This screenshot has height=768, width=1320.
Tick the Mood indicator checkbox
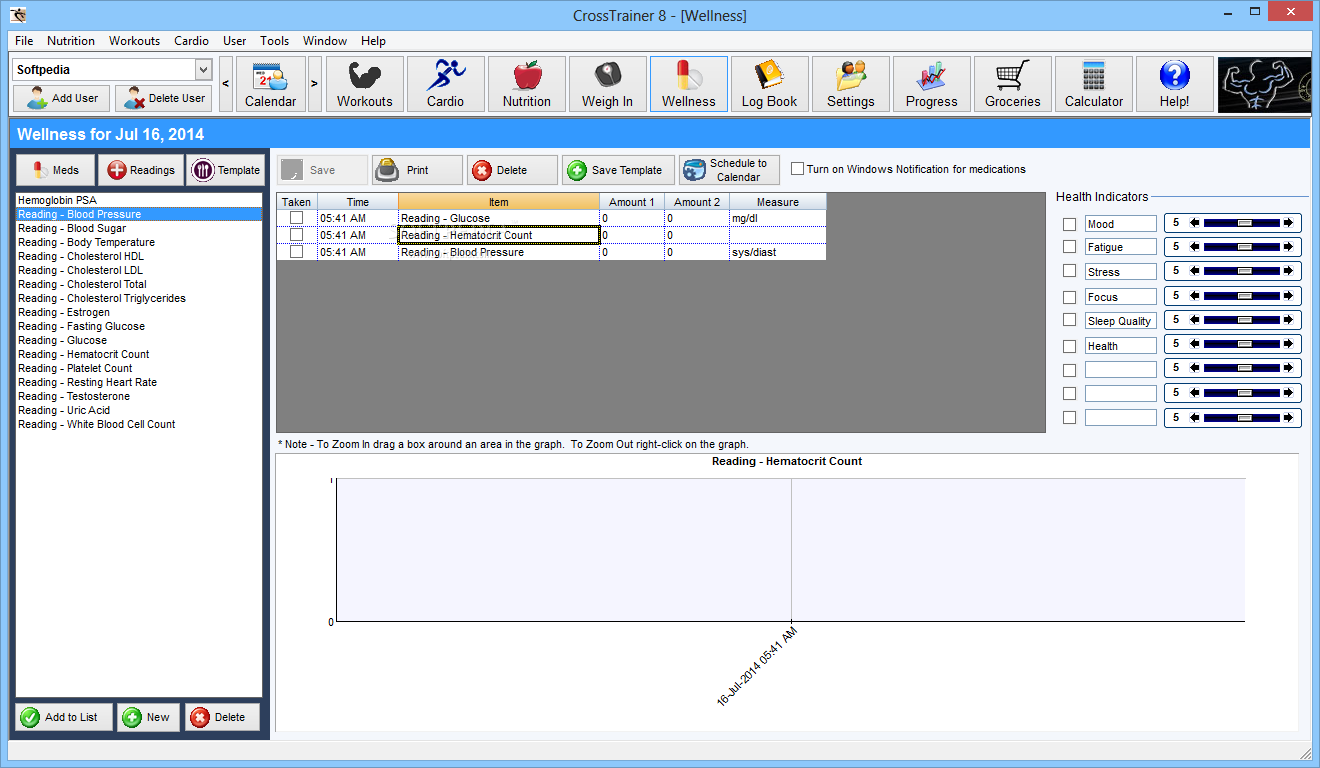[x=1070, y=224]
